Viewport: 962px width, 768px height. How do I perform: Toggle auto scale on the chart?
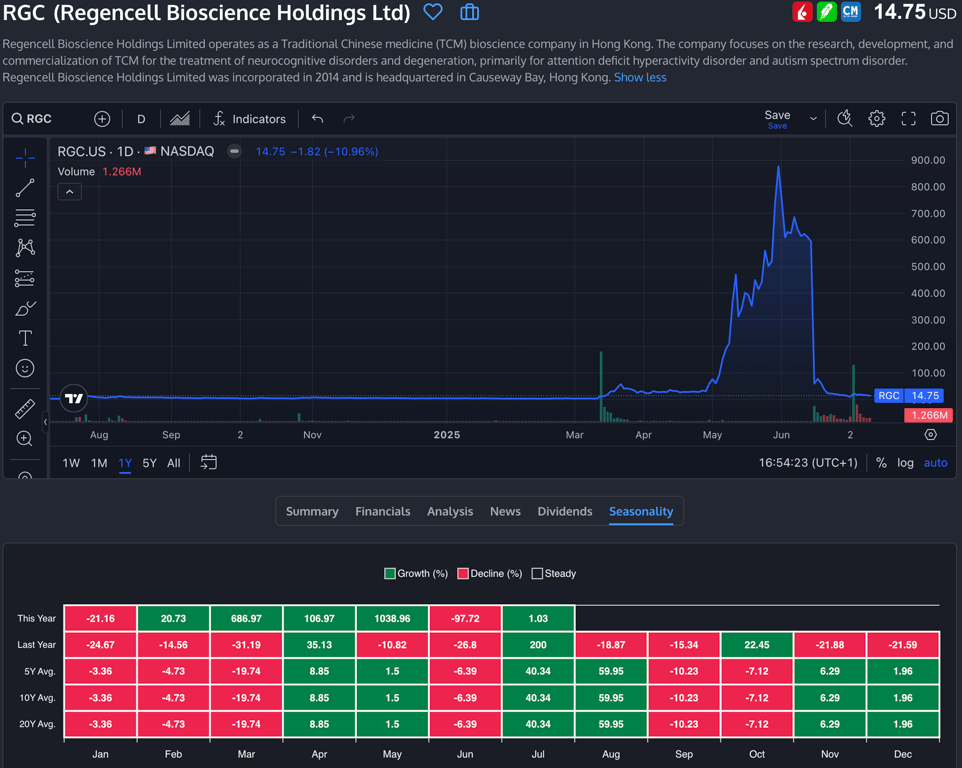[935, 463]
